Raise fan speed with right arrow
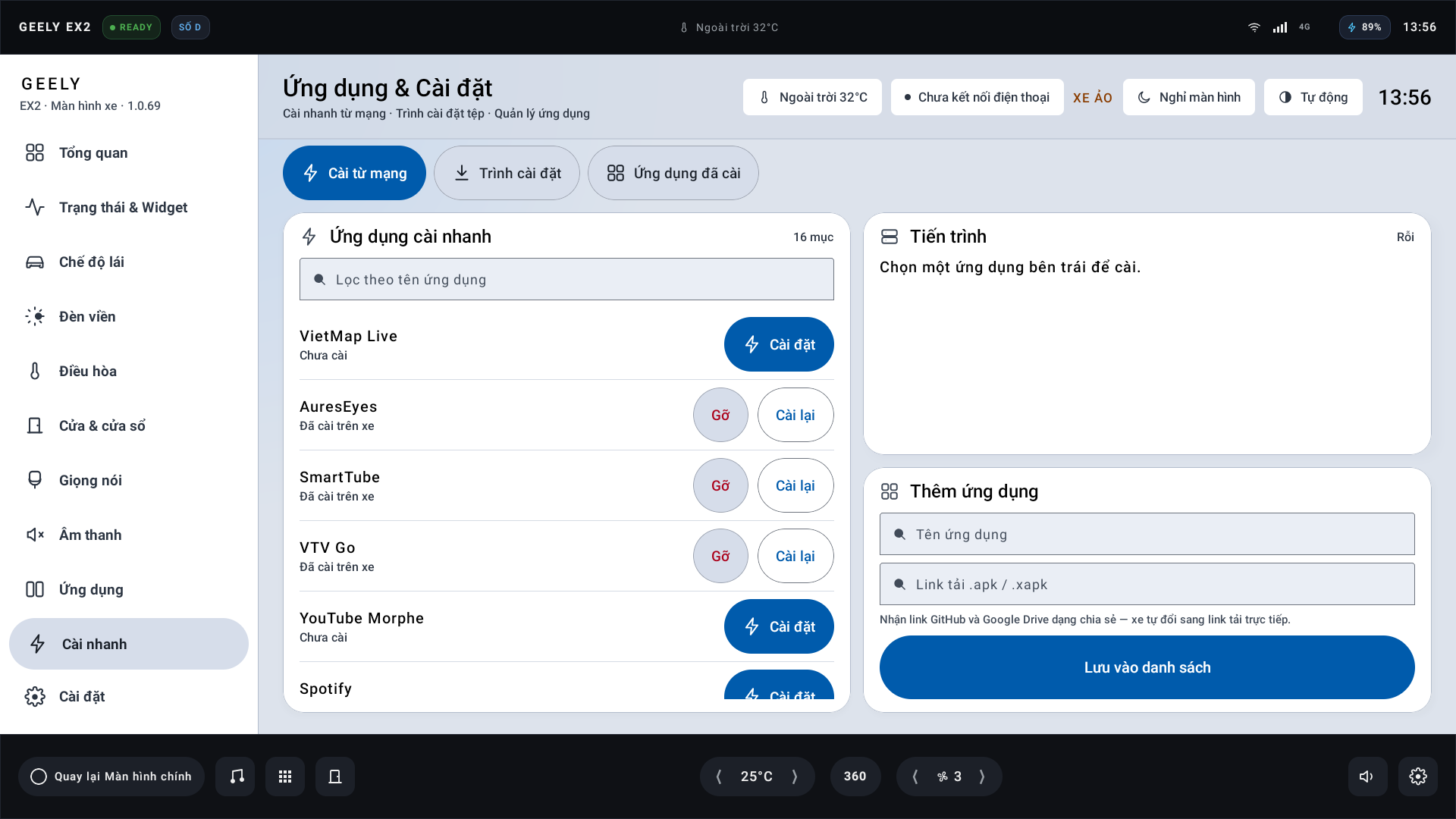Viewport: 1456px width, 819px height. (982, 777)
